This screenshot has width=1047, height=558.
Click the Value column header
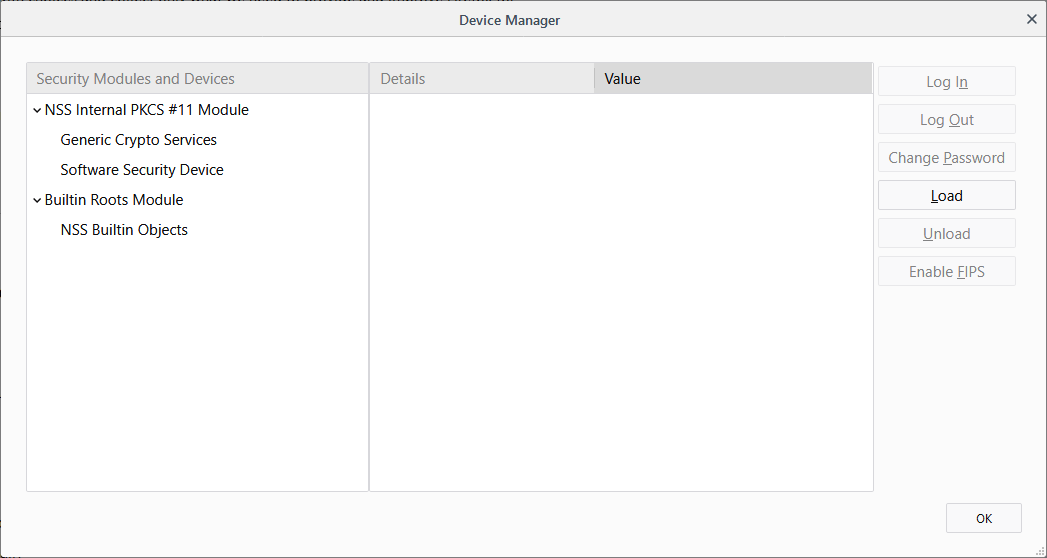[x=732, y=79]
